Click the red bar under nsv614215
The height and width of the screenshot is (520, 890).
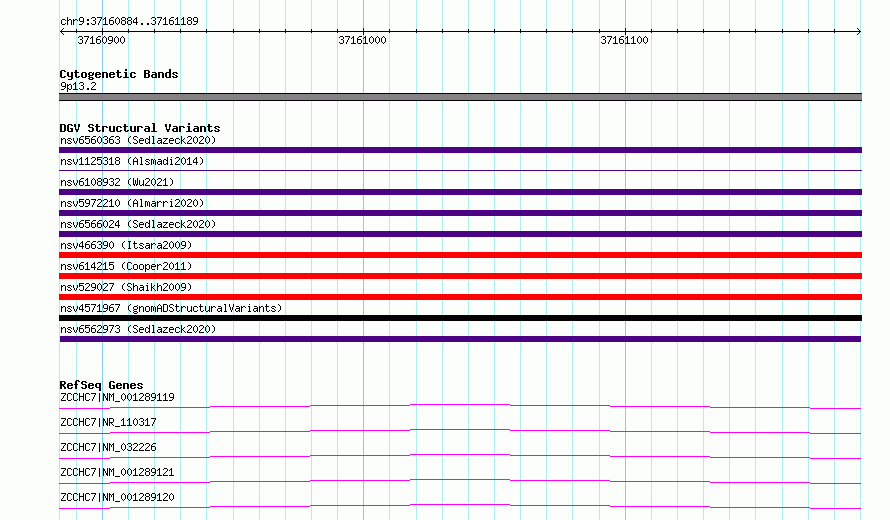460,276
